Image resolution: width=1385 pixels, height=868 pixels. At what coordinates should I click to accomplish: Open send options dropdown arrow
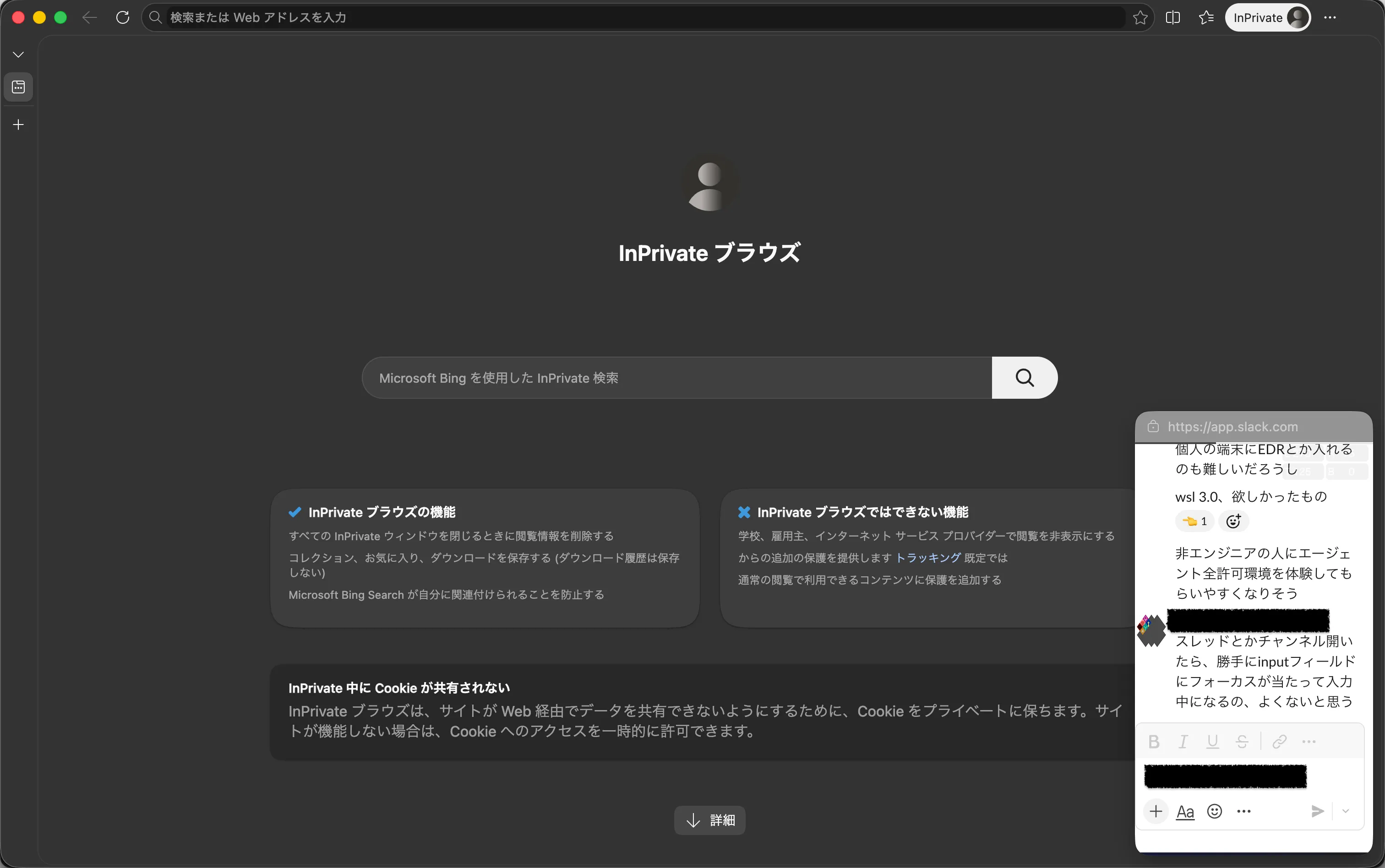pos(1345,811)
